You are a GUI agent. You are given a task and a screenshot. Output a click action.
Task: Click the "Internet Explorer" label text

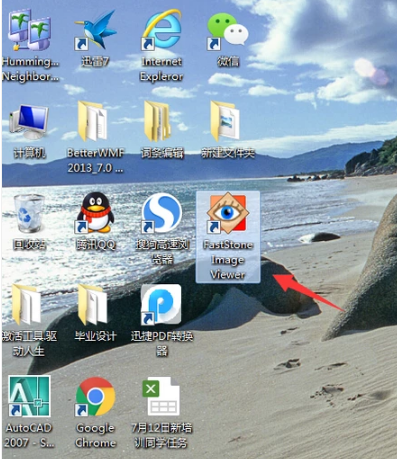[x=162, y=69]
